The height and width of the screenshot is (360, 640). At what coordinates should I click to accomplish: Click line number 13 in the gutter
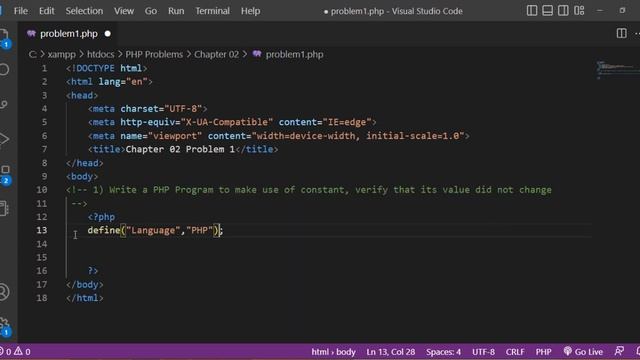tap(42, 230)
